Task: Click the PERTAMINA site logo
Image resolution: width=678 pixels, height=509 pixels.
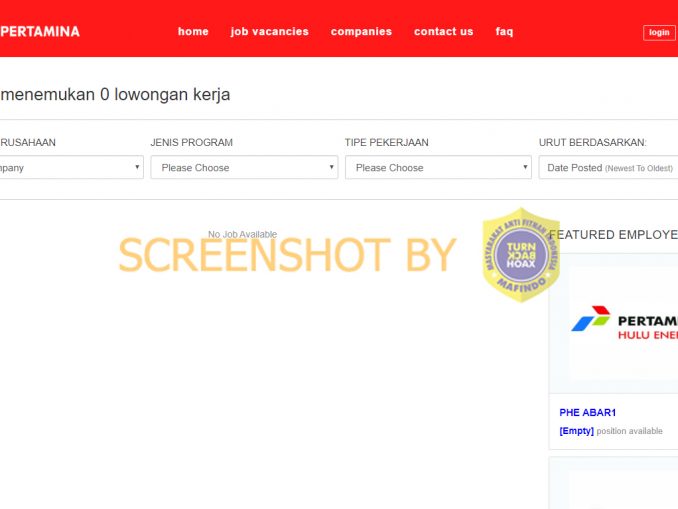Action: point(40,32)
